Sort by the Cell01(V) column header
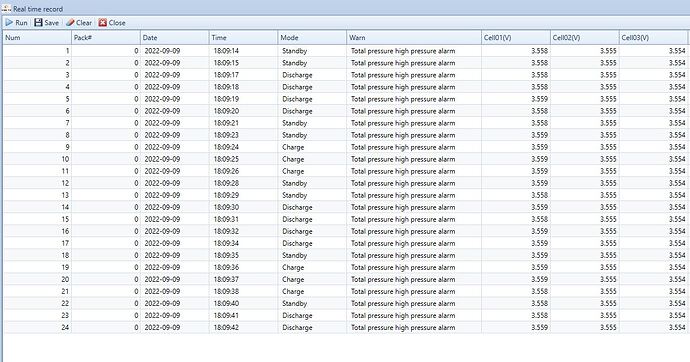 tap(516, 37)
